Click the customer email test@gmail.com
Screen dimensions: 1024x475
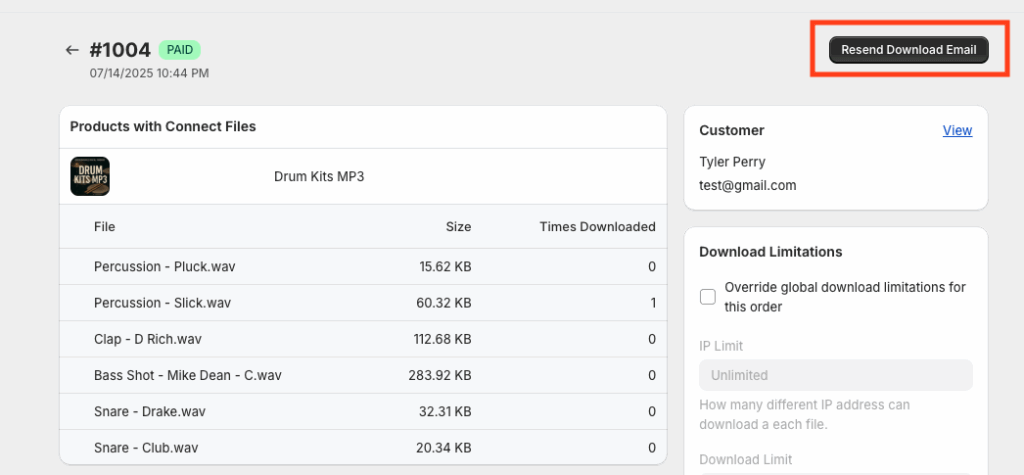click(x=748, y=186)
